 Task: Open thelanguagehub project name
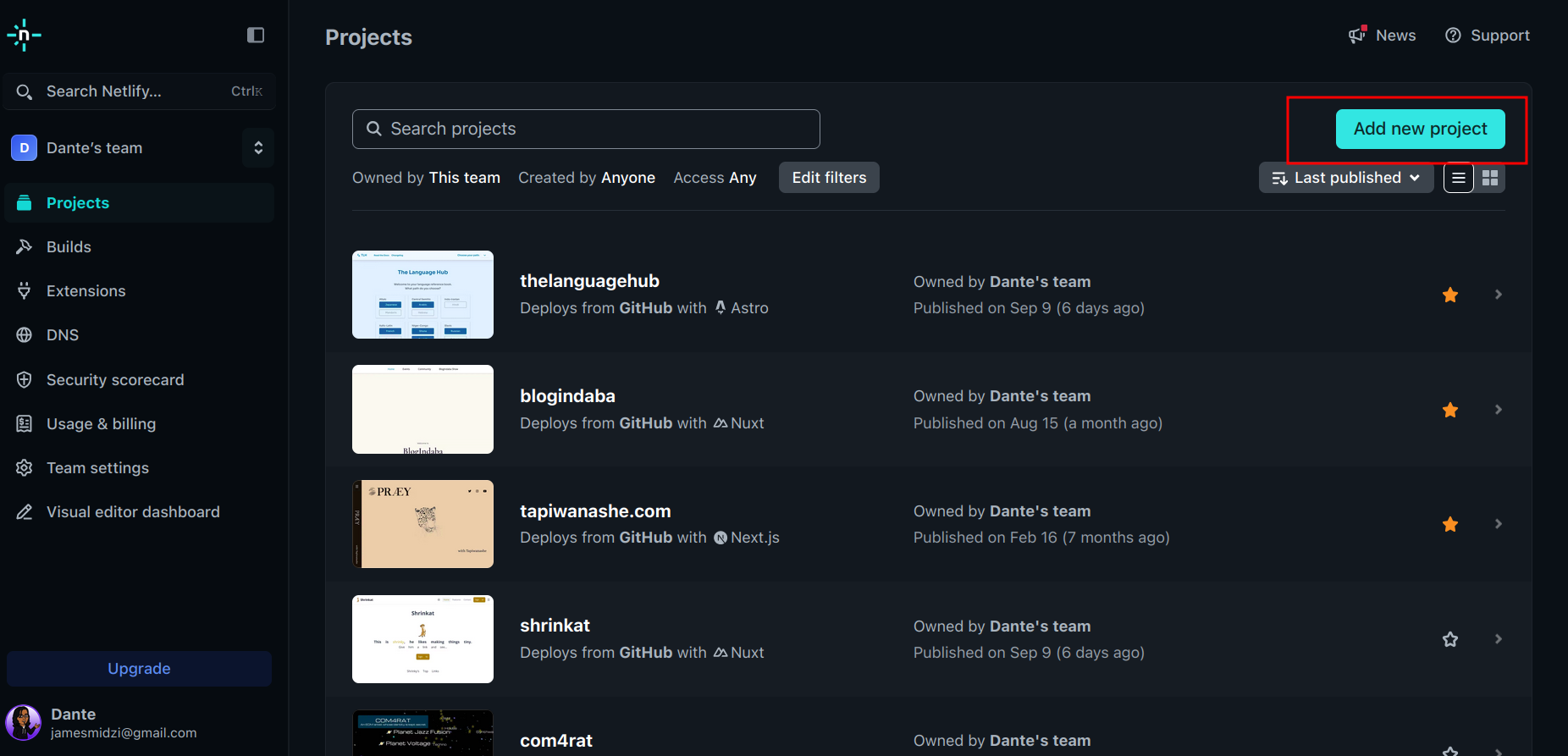pos(589,281)
